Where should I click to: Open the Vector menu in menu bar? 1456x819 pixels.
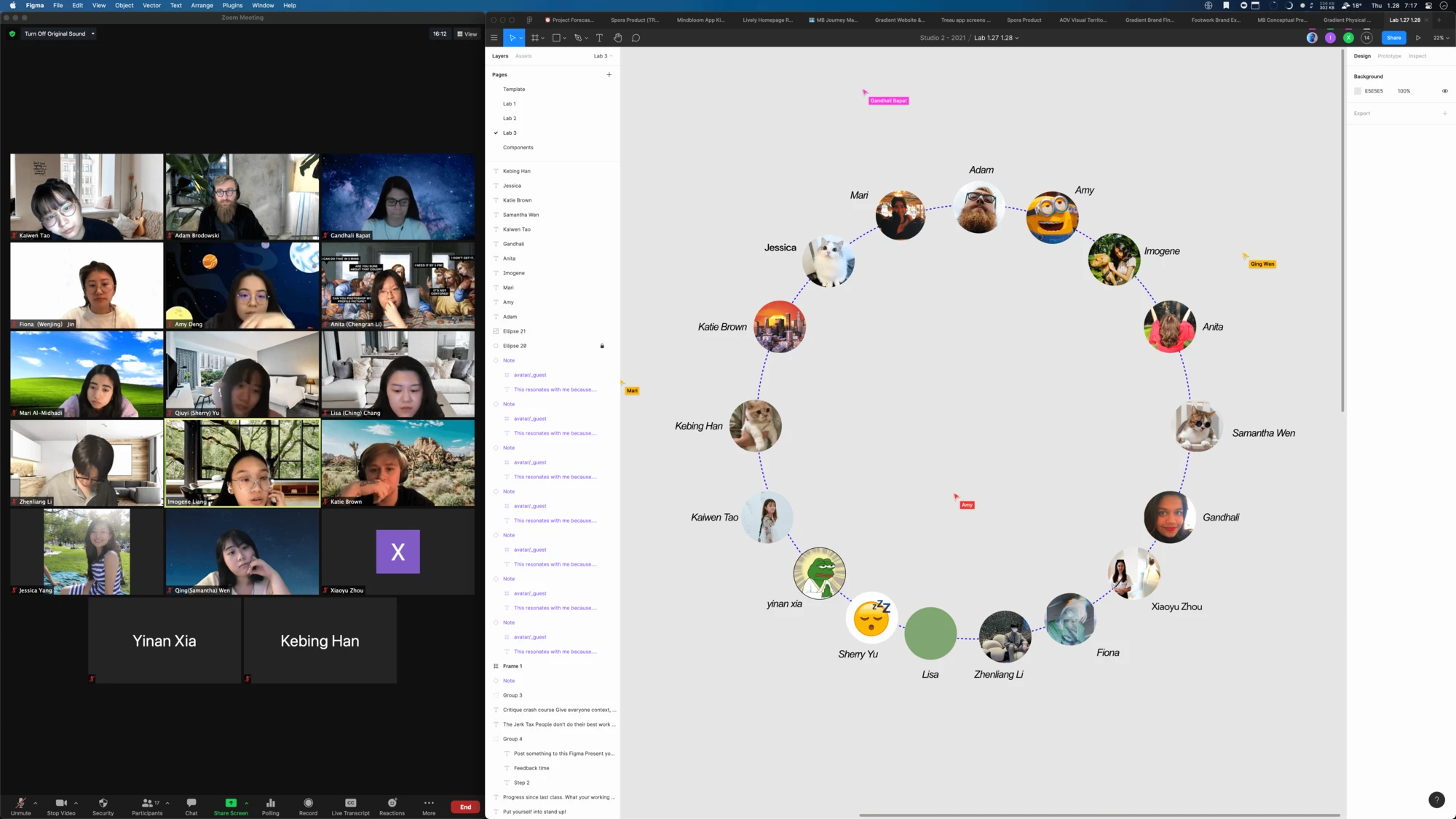[x=151, y=5]
